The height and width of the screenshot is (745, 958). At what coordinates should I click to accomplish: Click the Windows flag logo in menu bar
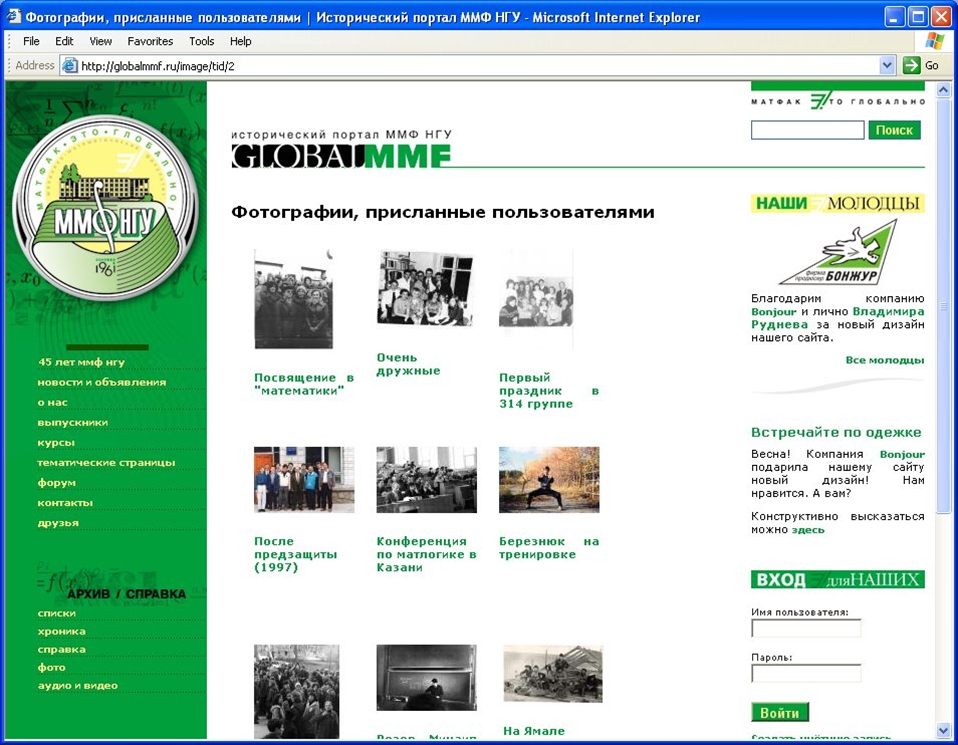pos(934,41)
